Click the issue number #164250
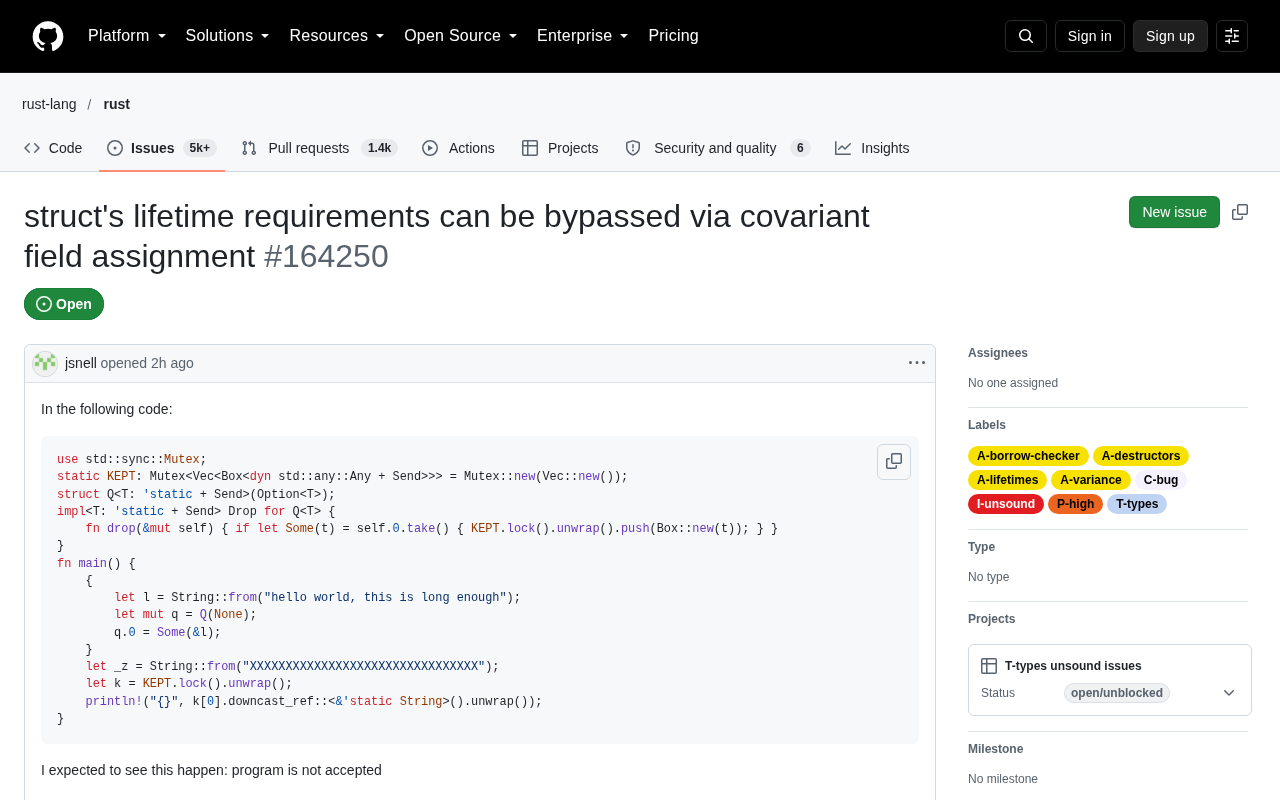The height and width of the screenshot is (800, 1280). (x=326, y=256)
